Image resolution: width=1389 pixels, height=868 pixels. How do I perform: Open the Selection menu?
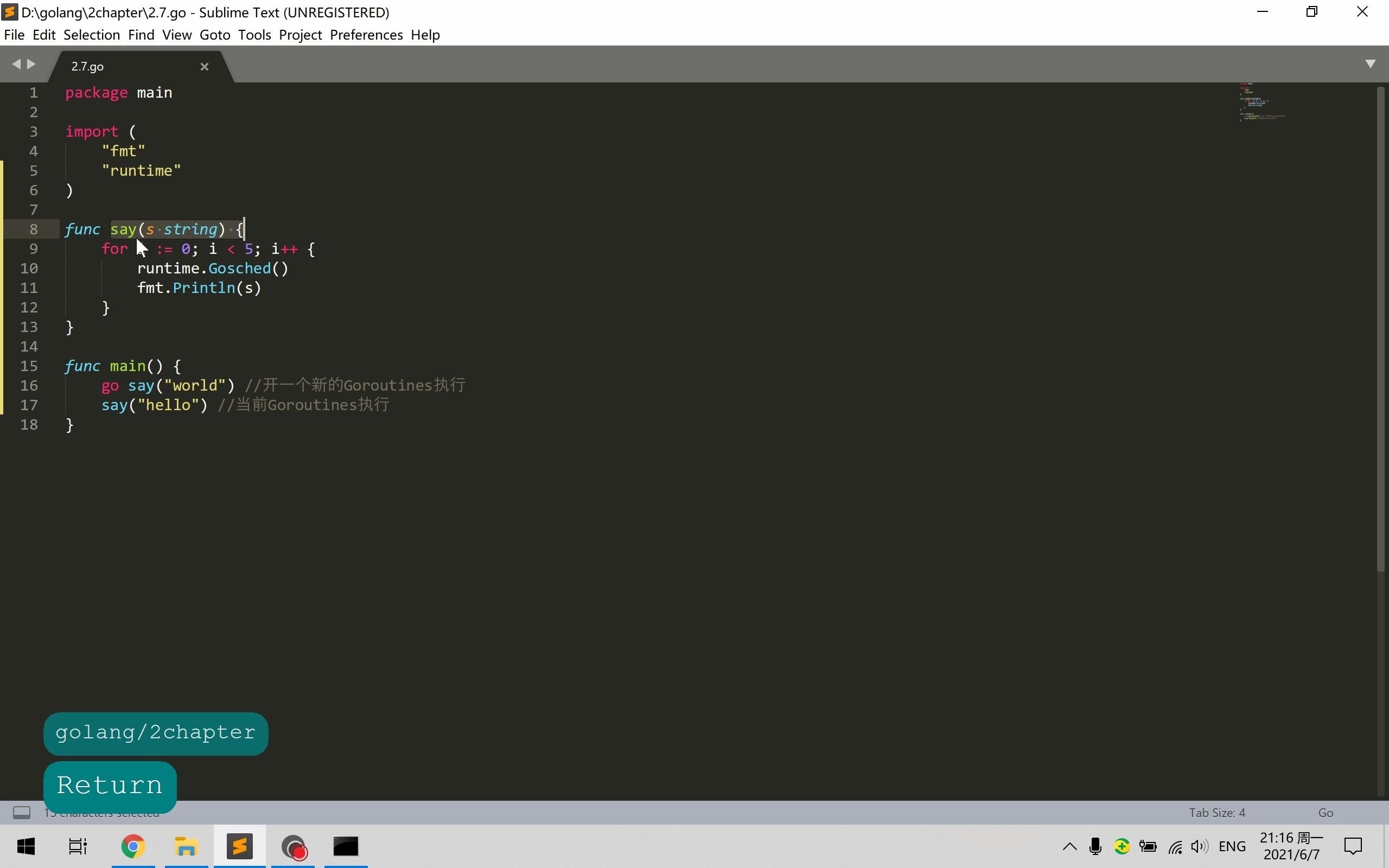(x=92, y=35)
